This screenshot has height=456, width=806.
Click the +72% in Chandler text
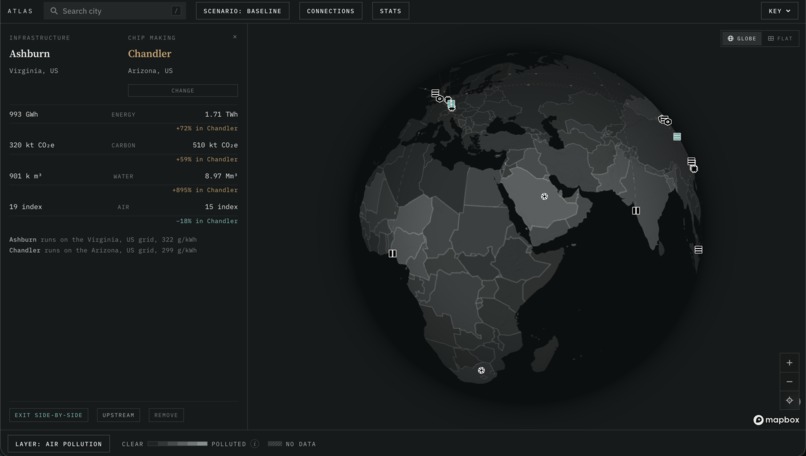click(207, 129)
